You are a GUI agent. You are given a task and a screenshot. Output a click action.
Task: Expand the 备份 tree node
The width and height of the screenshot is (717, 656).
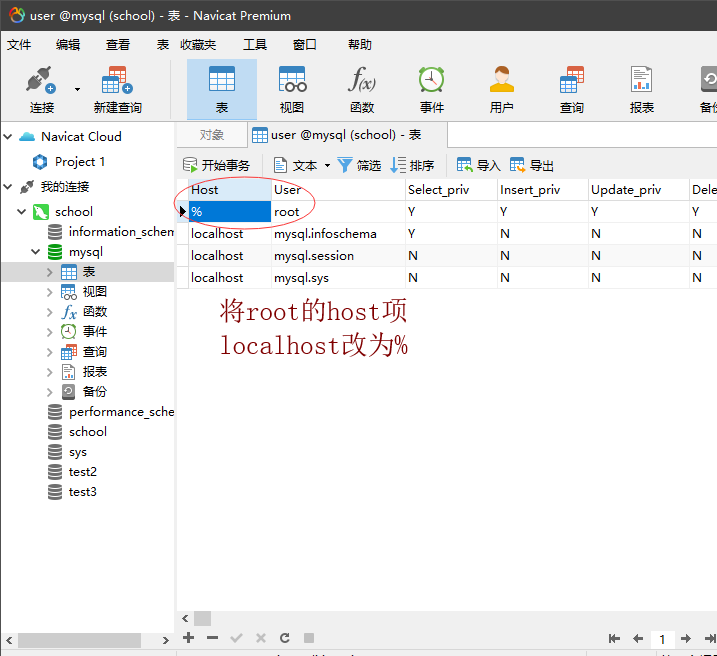[49, 392]
